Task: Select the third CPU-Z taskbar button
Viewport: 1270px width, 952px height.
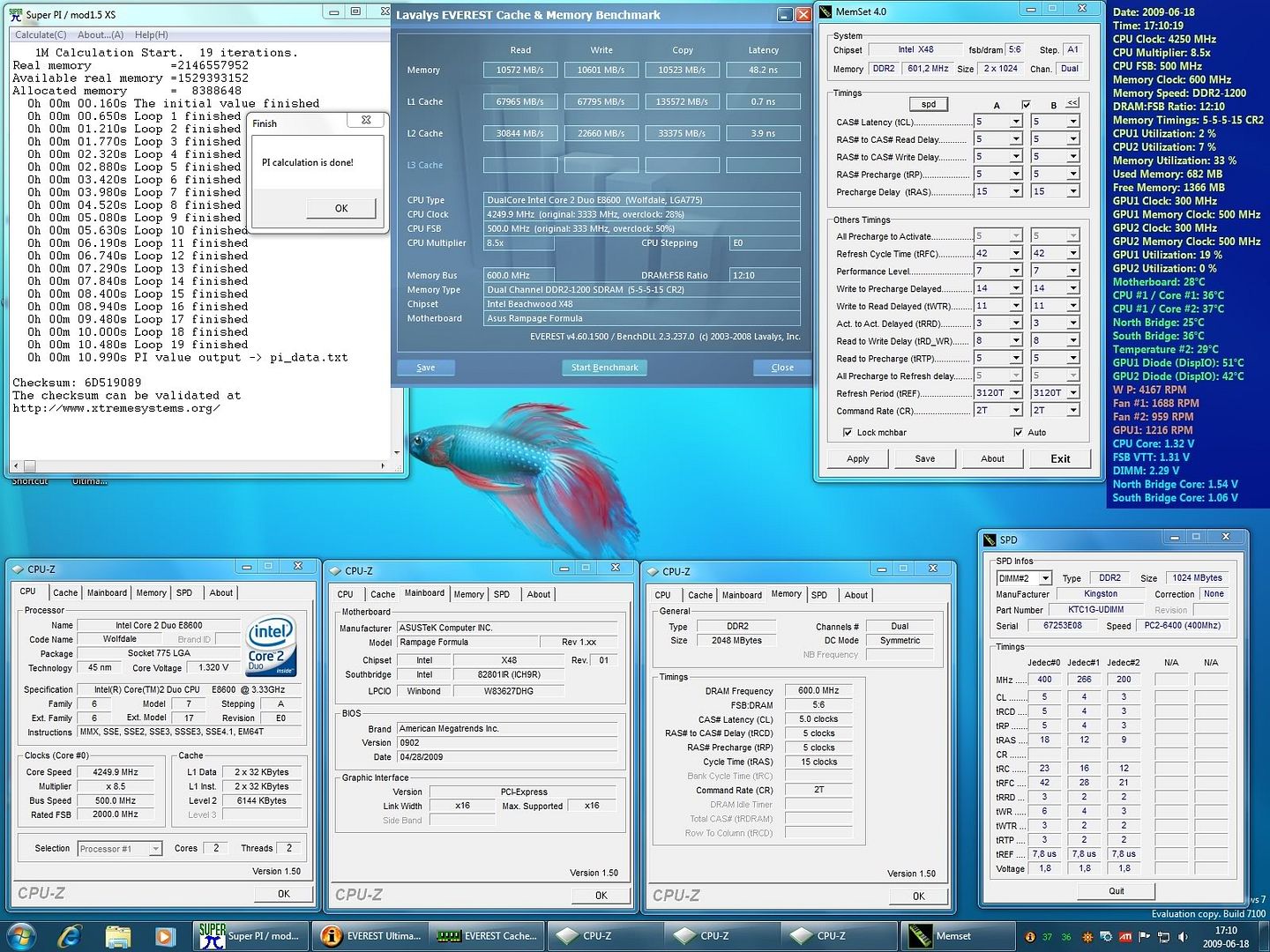Action: coord(839,936)
